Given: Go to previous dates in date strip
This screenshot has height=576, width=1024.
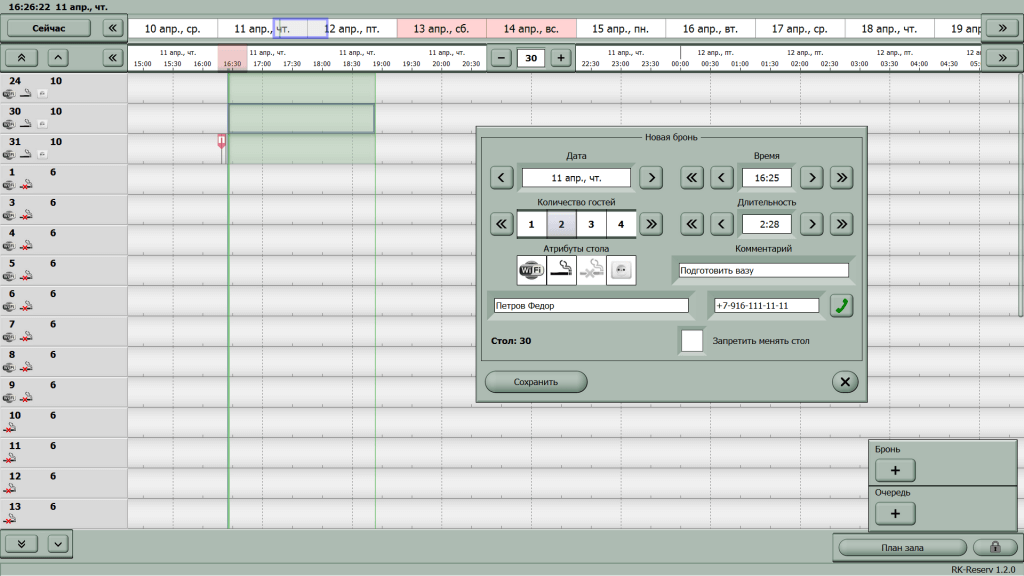Looking at the screenshot, I should click(x=113, y=28).
